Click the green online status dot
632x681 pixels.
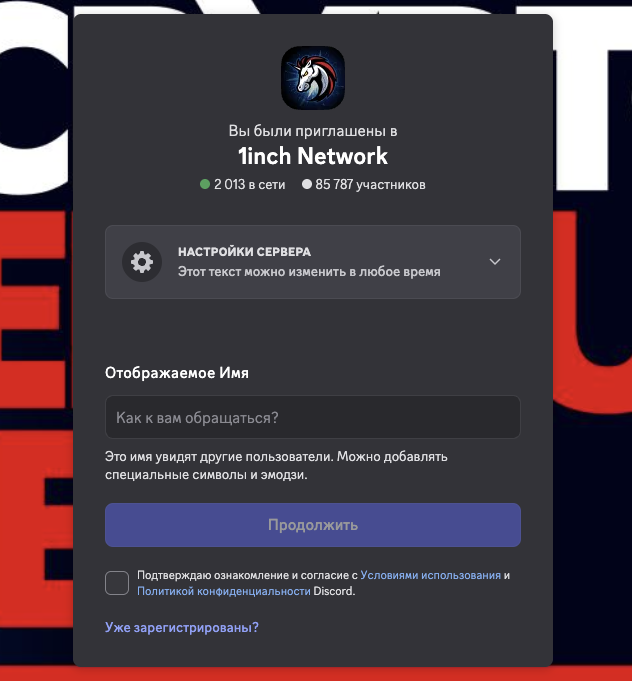[x=205, y=184]
